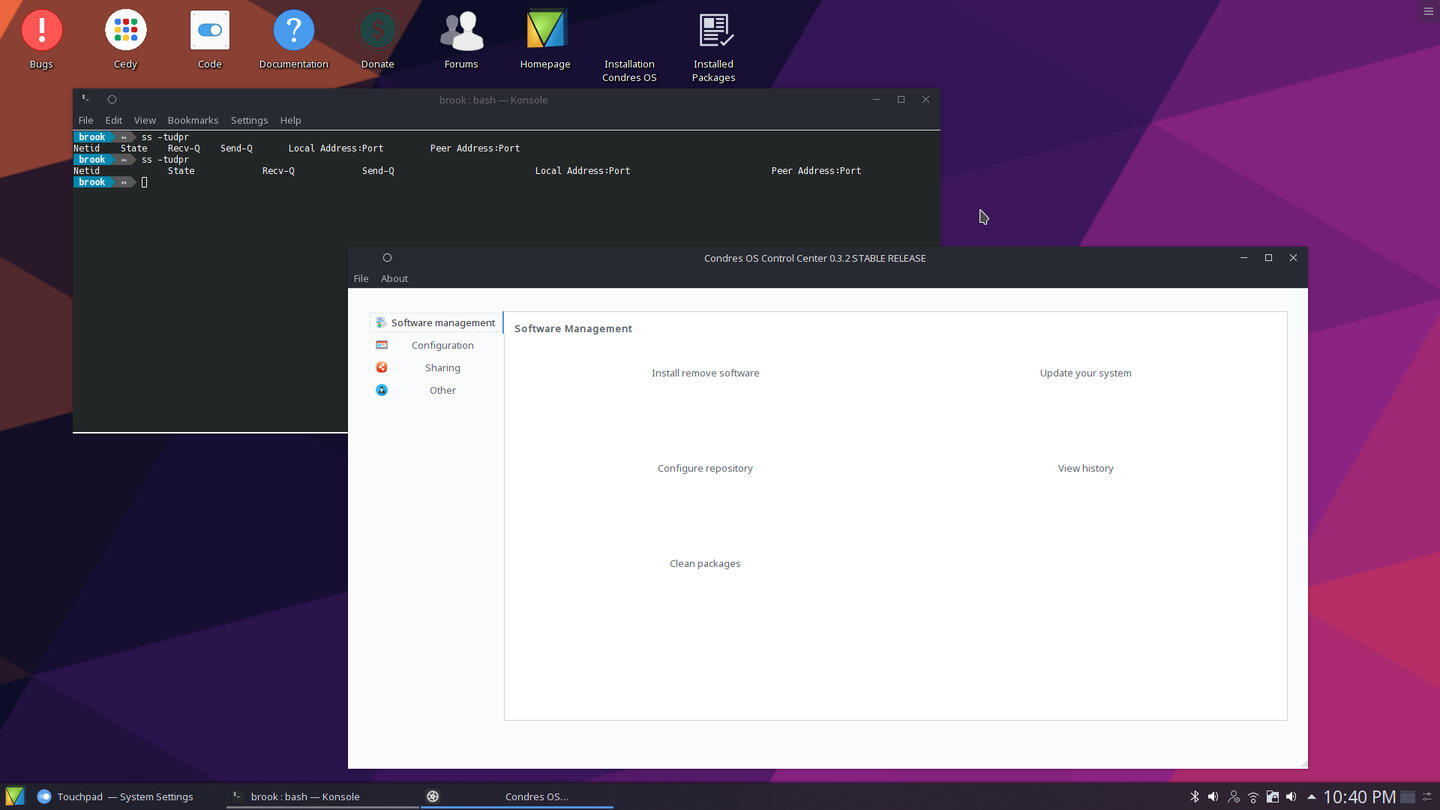Click Configure repository
The width and height of the screenshot is (1440, 810).
tap(705, 468)
